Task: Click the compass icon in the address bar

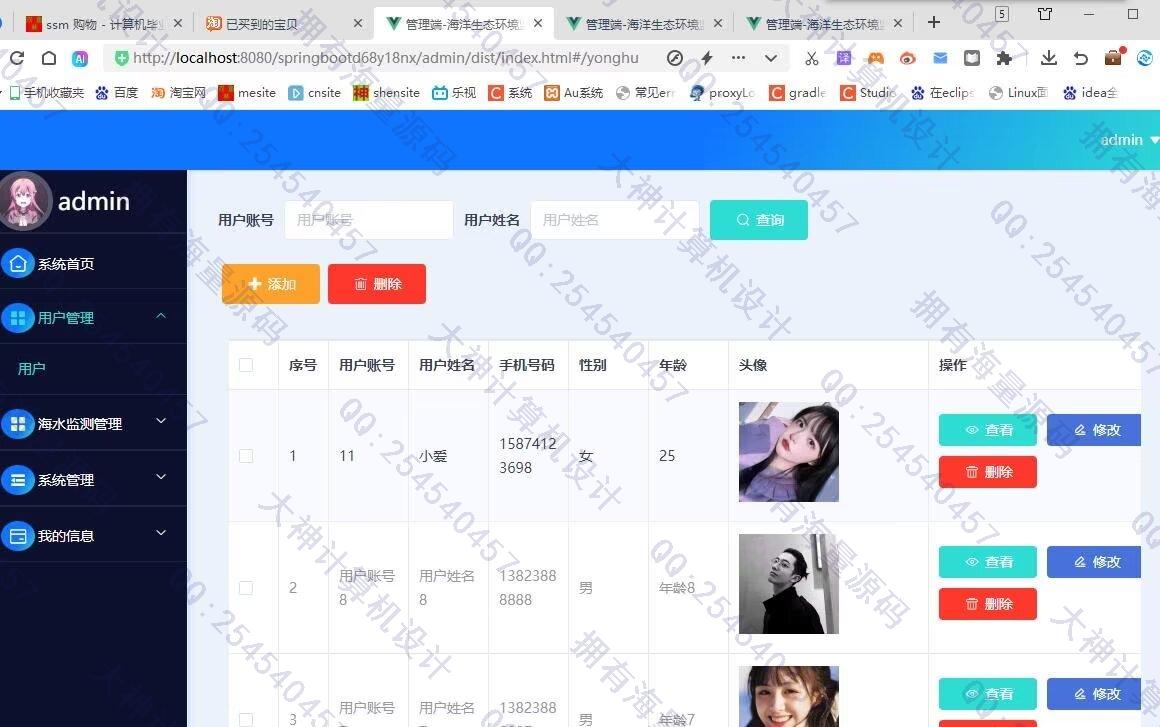Action: (675, 58)
